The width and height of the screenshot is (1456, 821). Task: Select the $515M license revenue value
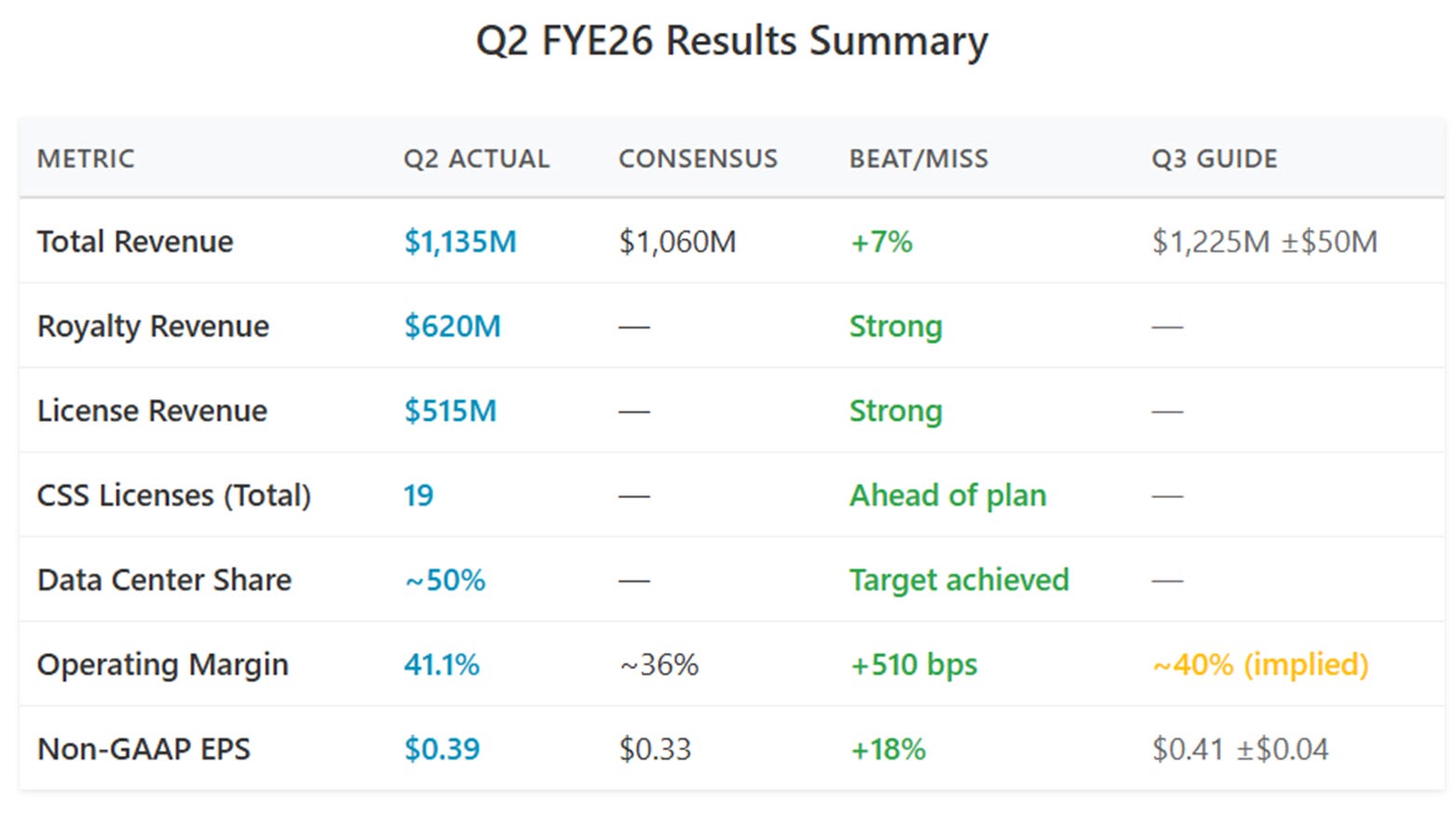coord(451,410)
